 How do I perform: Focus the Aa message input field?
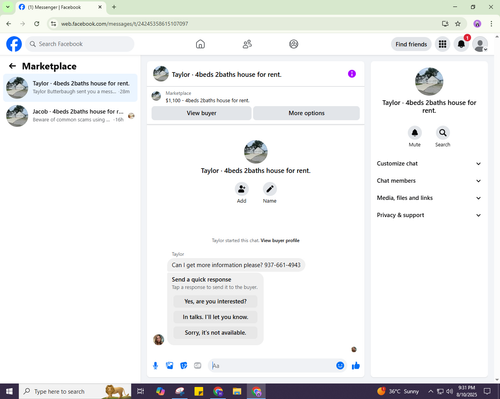tap(272, 366)
